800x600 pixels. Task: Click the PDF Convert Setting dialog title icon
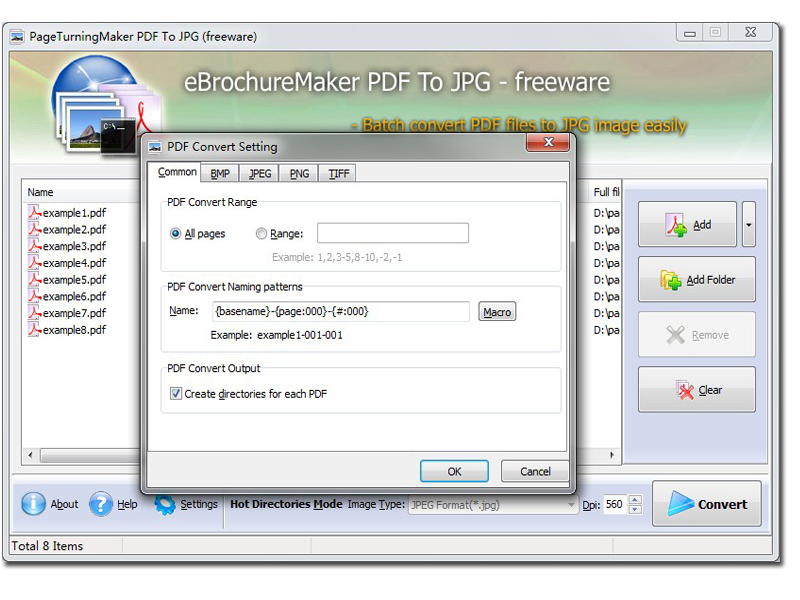tap(155, 147)
